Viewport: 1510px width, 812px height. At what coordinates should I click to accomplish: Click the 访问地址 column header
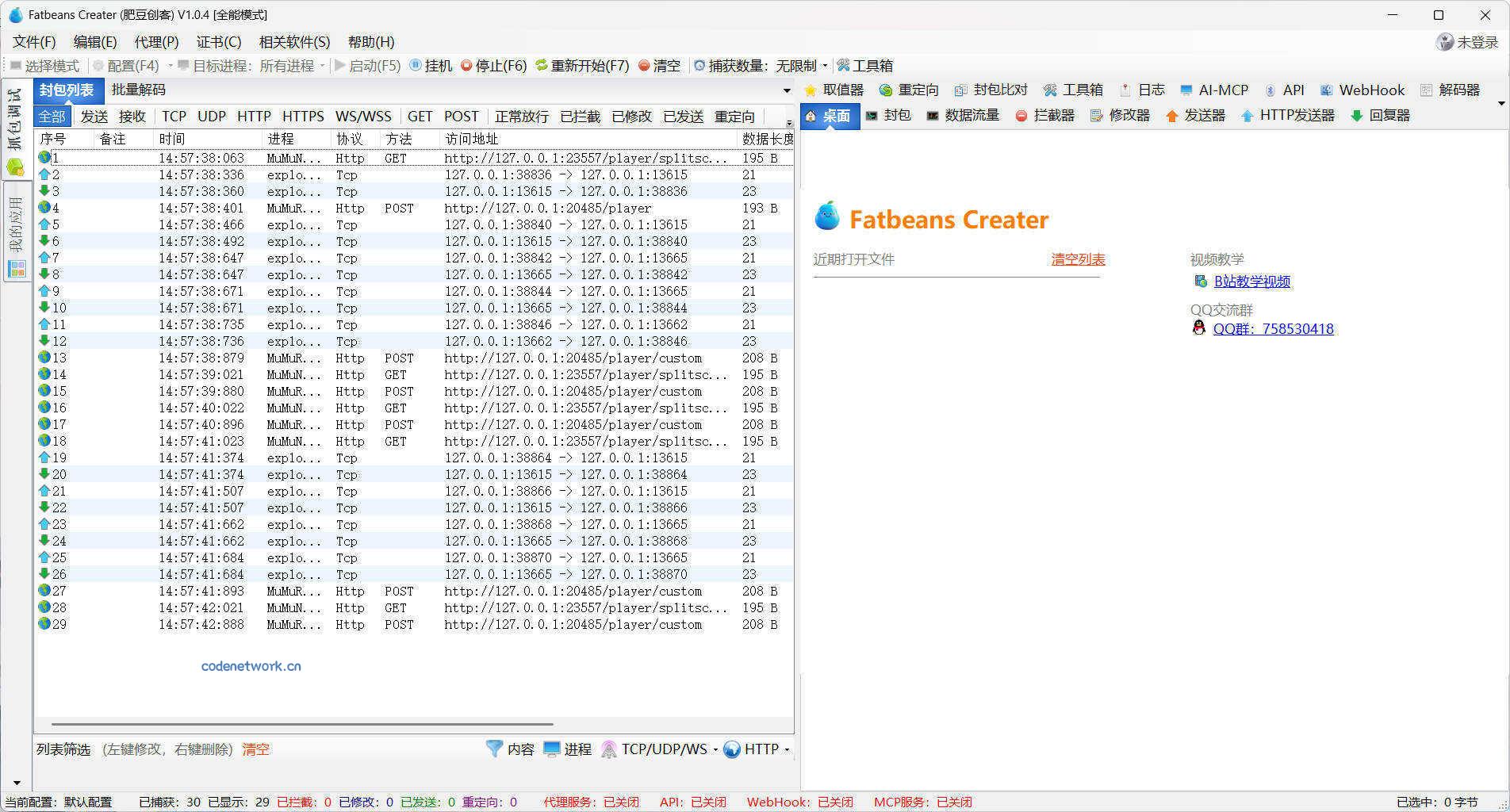tap(588, 139)
